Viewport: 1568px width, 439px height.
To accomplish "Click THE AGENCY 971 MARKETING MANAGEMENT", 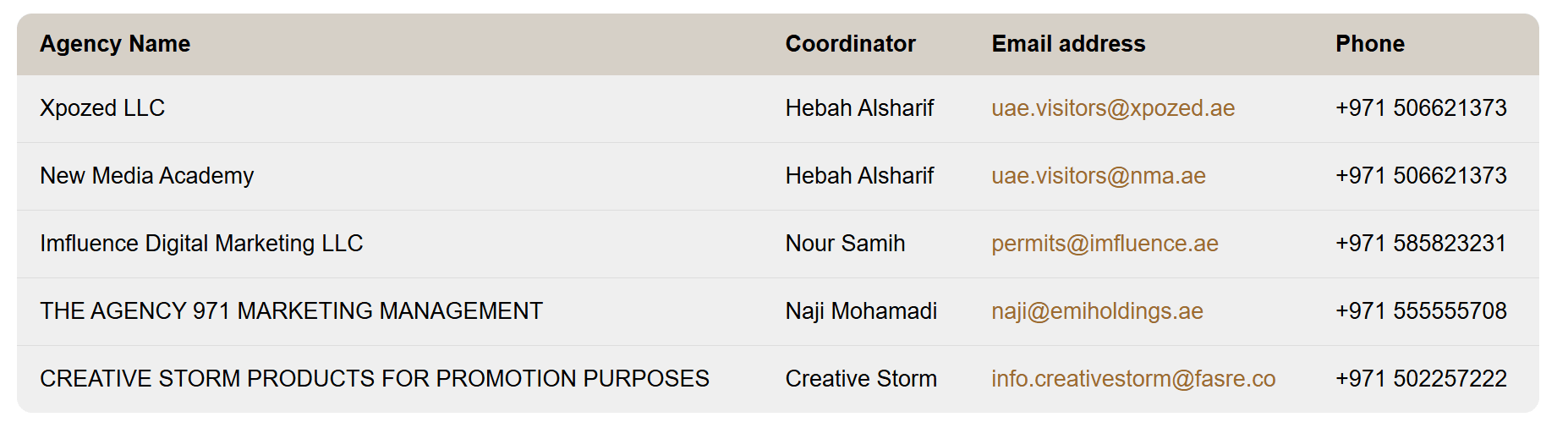I will click(x=291, y=311).
